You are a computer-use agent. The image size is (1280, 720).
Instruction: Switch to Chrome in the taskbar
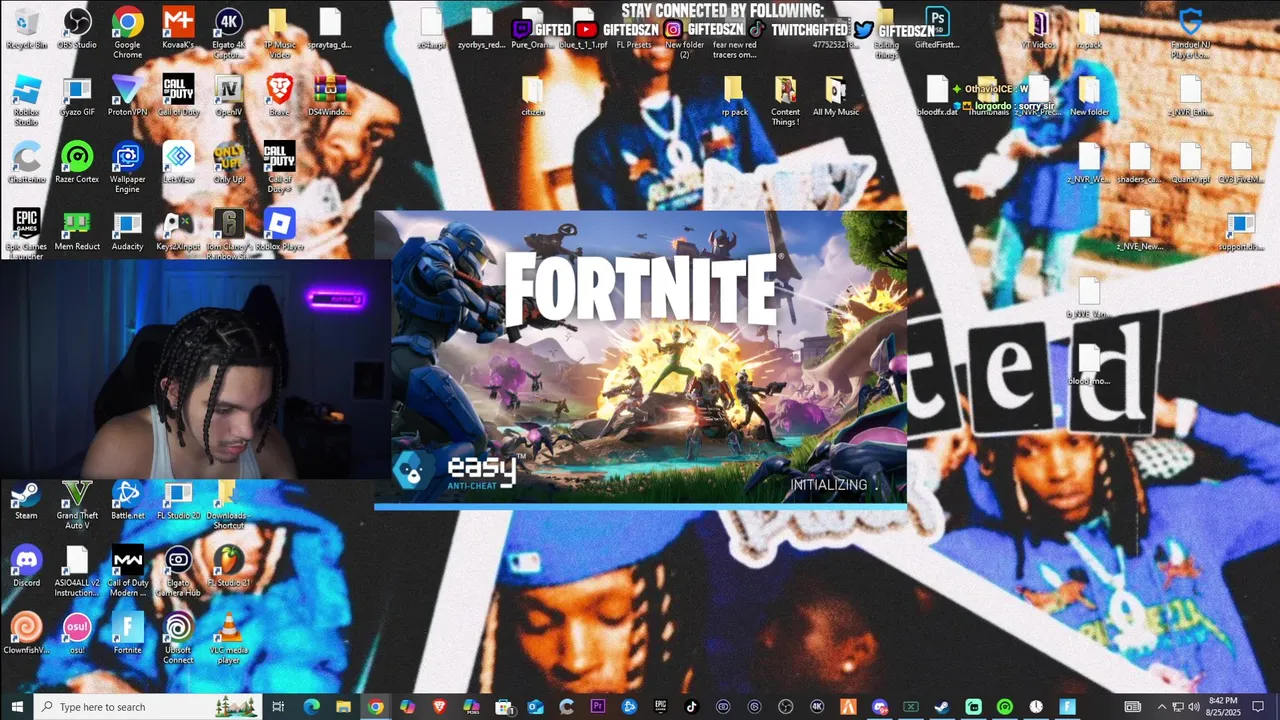pos(375,707)
